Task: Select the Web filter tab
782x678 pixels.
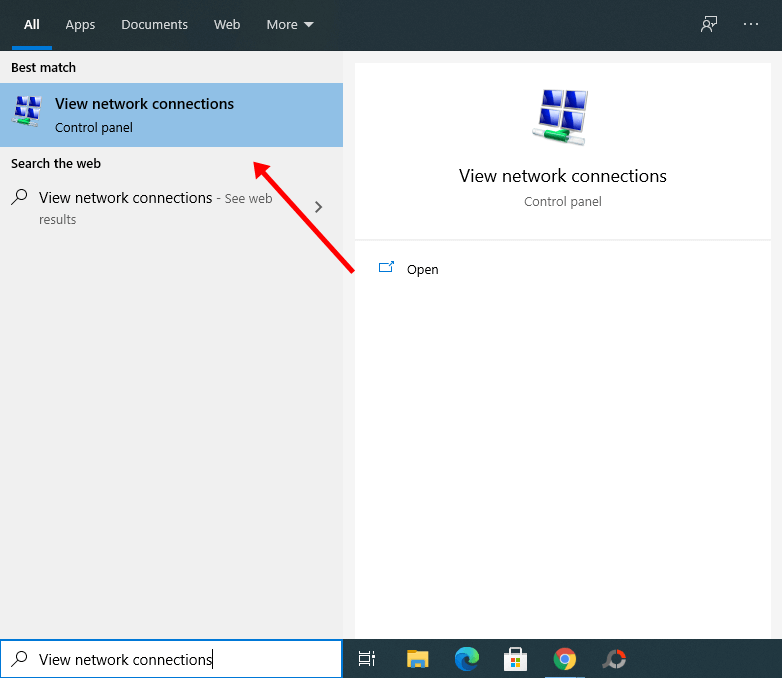Action: (227, 24)
